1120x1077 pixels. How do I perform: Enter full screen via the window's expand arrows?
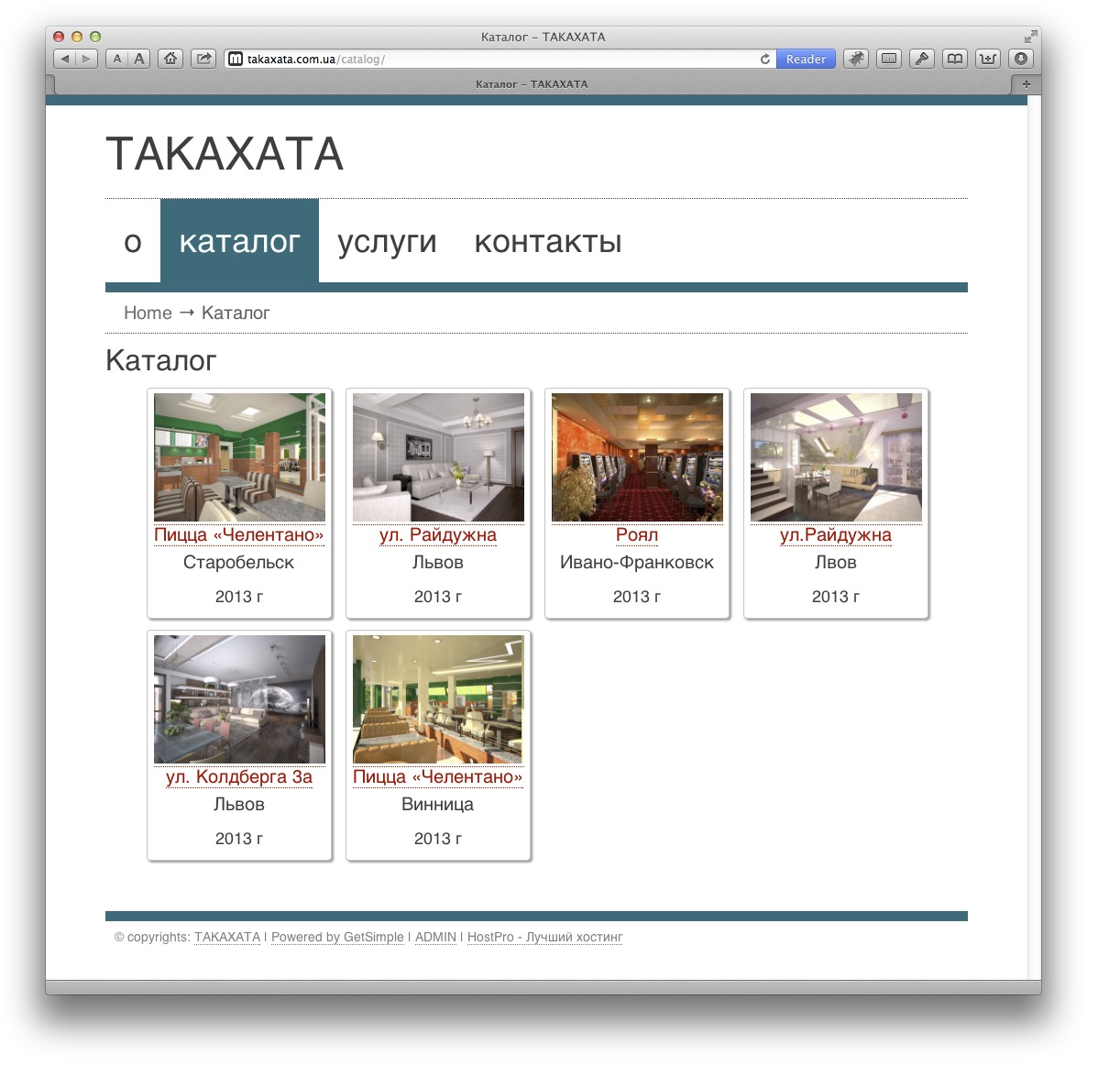(1030, 37)
